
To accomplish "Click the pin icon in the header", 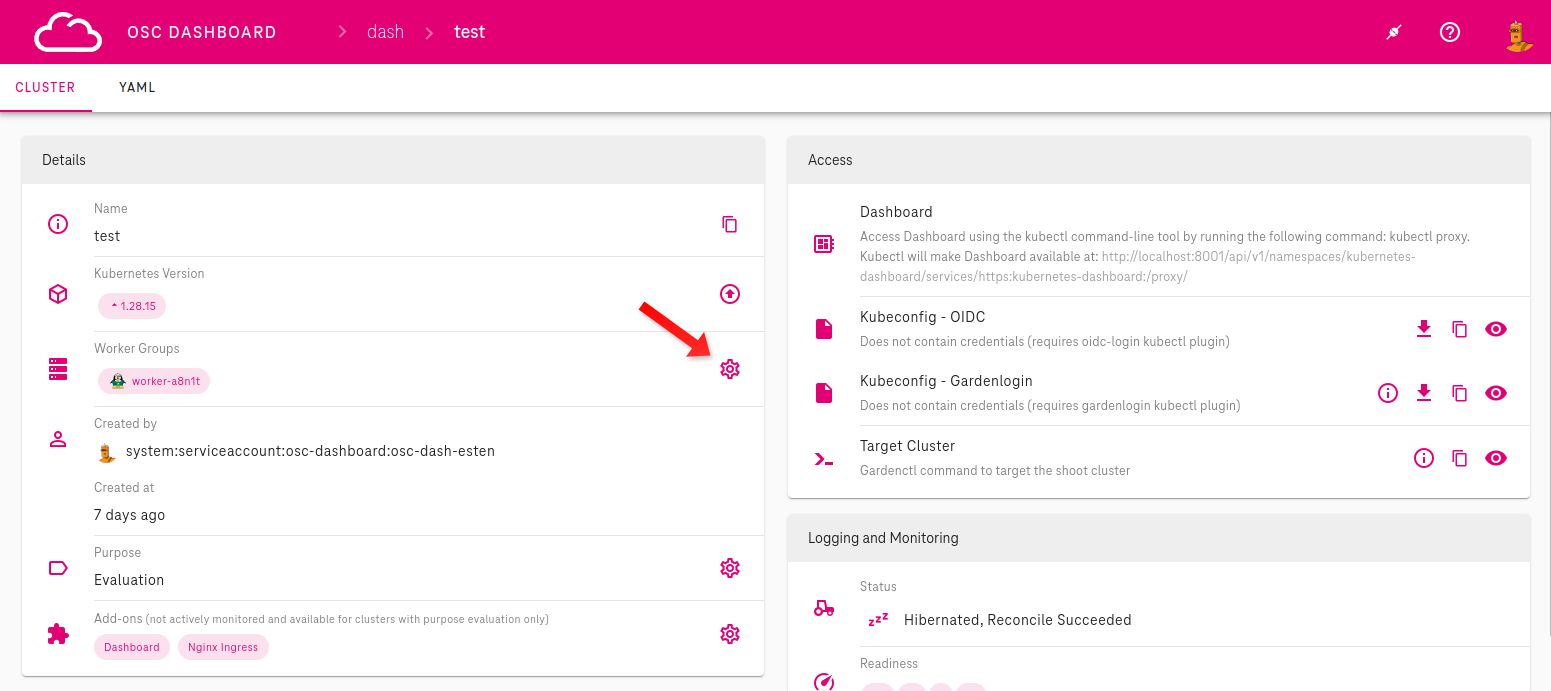I will click(x=1394, y=31).
